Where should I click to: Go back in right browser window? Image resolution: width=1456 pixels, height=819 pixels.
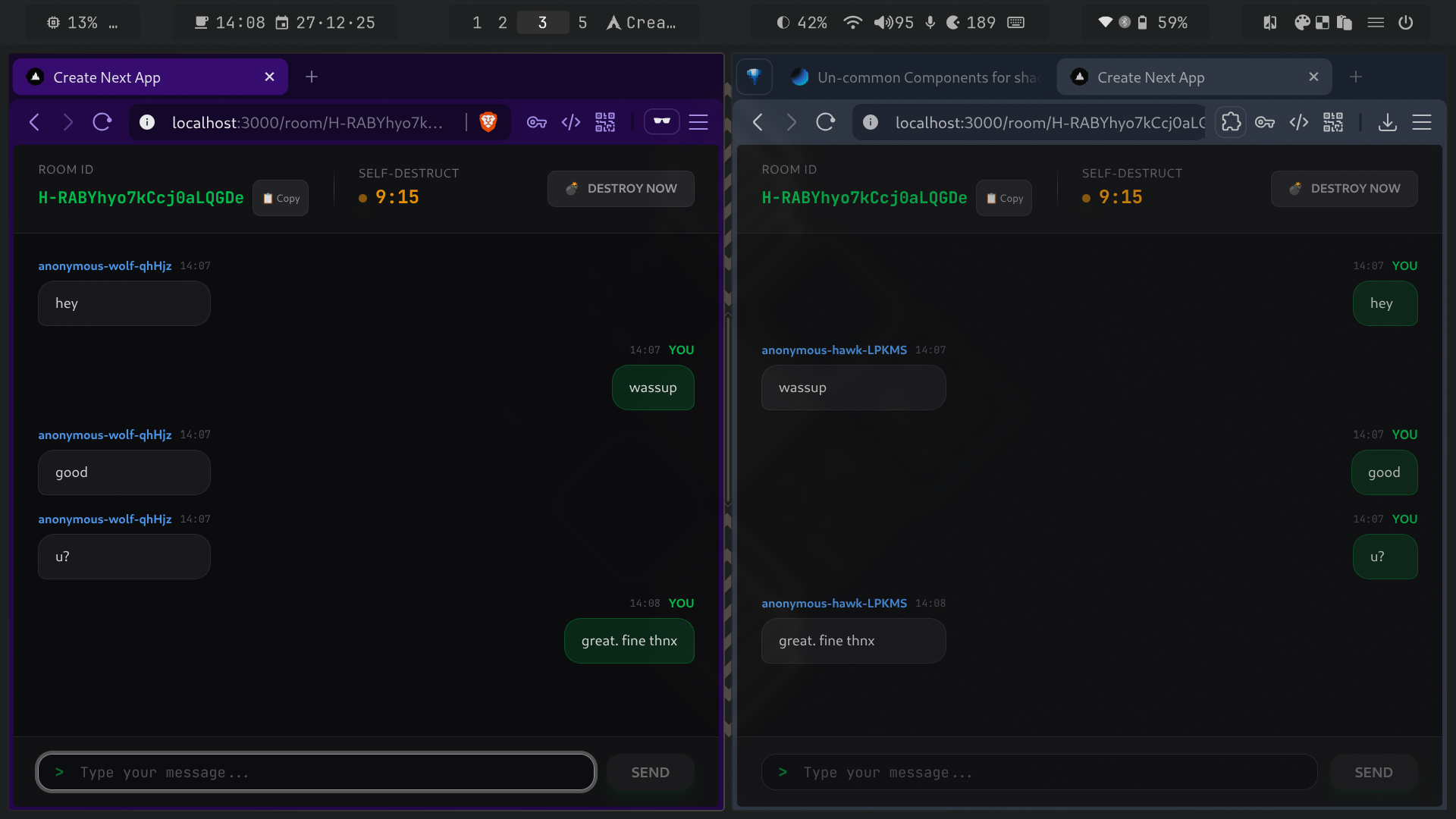pos(758,122)
